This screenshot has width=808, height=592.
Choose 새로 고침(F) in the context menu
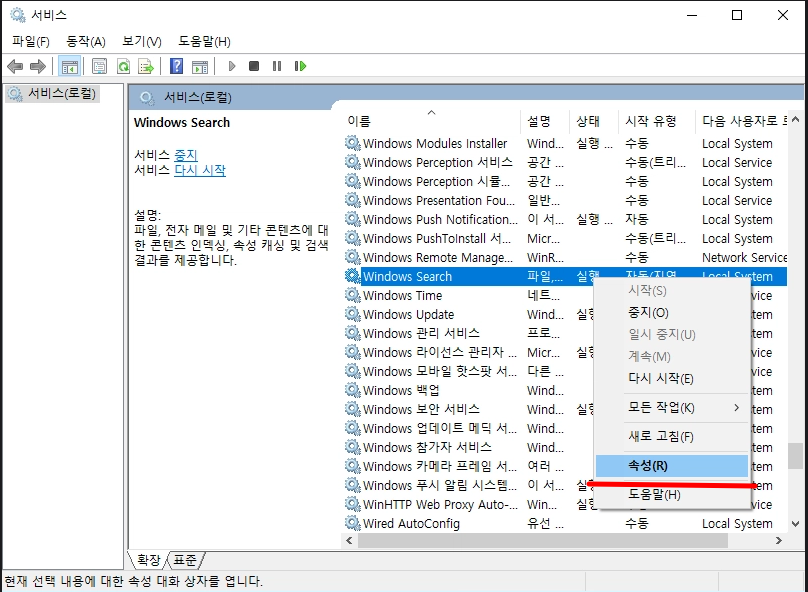pyautogui.click(x=671, y=437)
